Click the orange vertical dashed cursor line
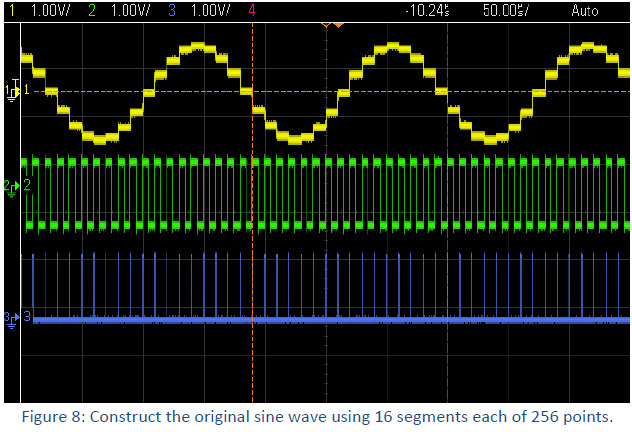Screen dimensions: 632x432 (252, 250)
